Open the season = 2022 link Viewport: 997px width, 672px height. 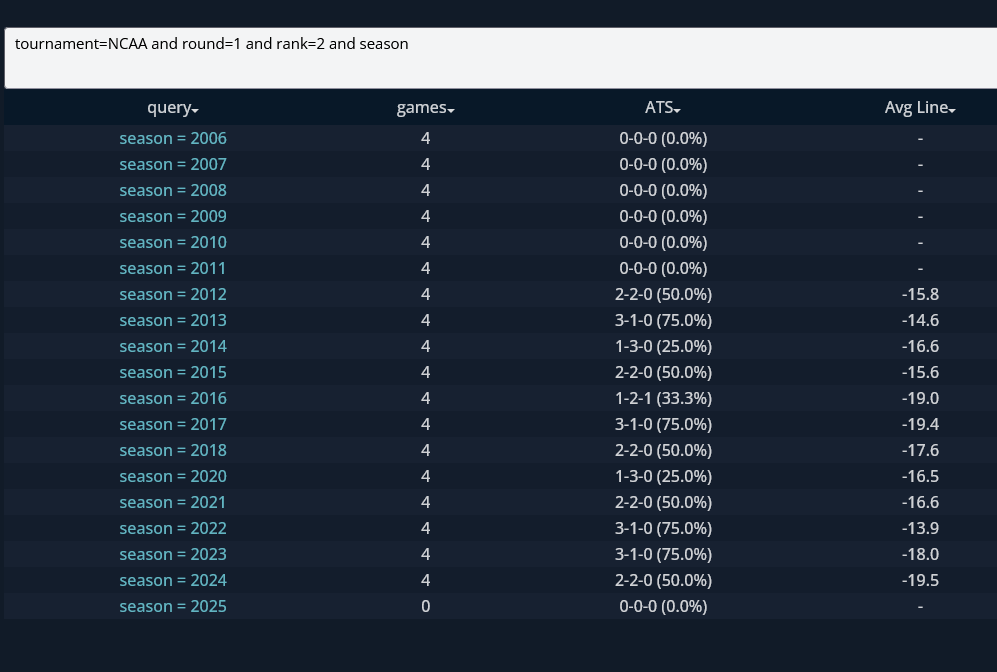(173, 529)
